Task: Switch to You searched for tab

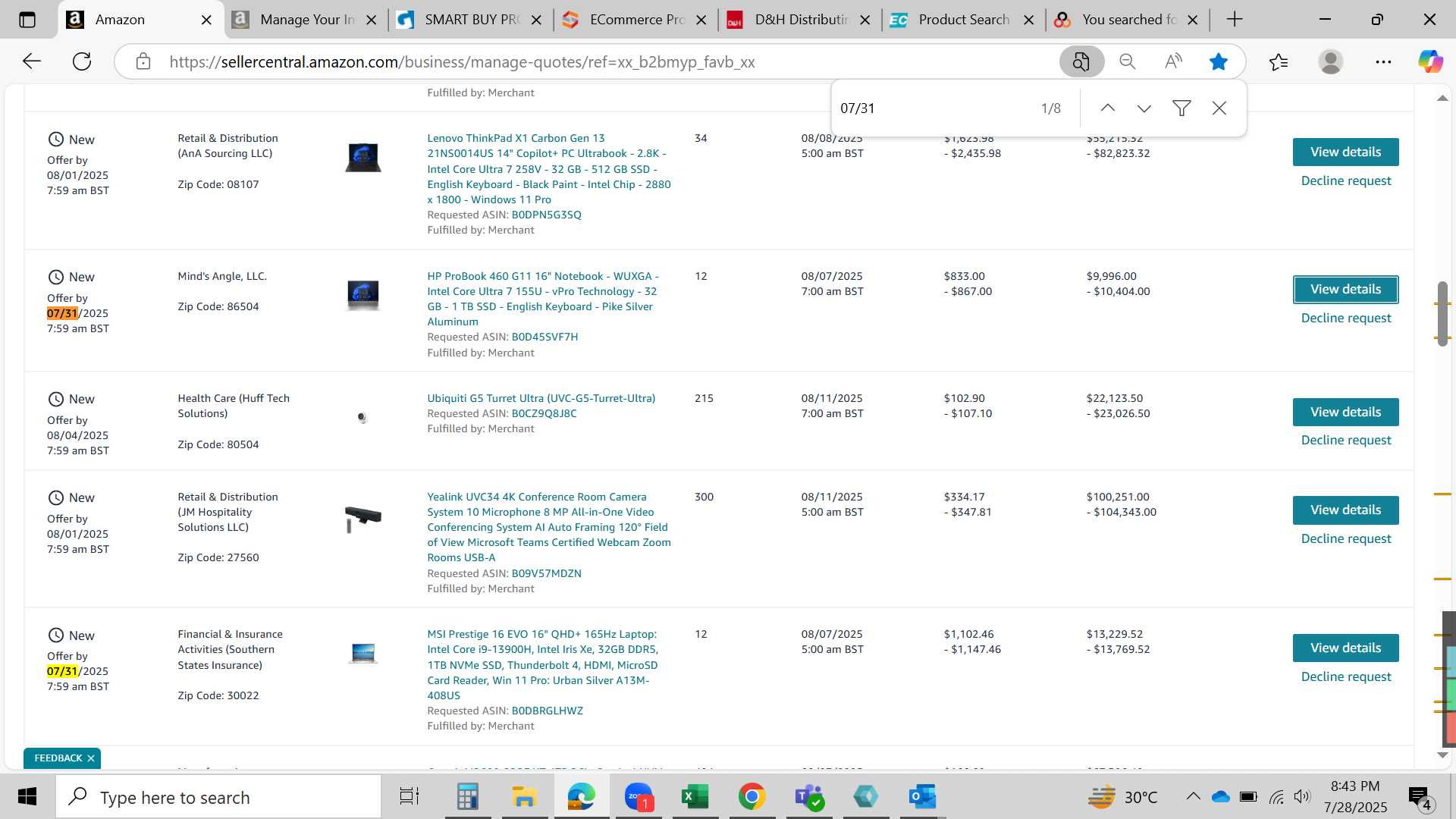Action: [x=1128, y=20]
